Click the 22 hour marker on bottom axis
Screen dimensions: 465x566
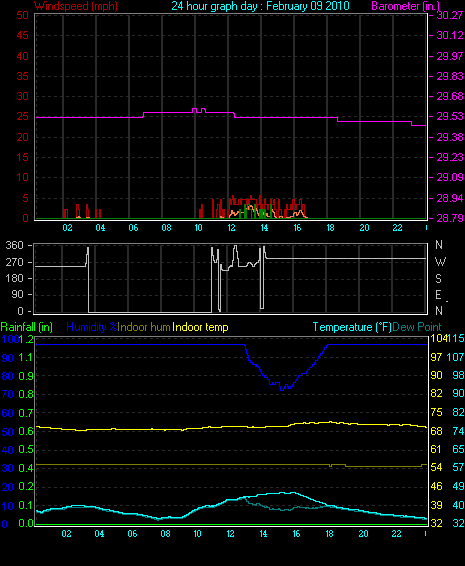pos(396,534)
